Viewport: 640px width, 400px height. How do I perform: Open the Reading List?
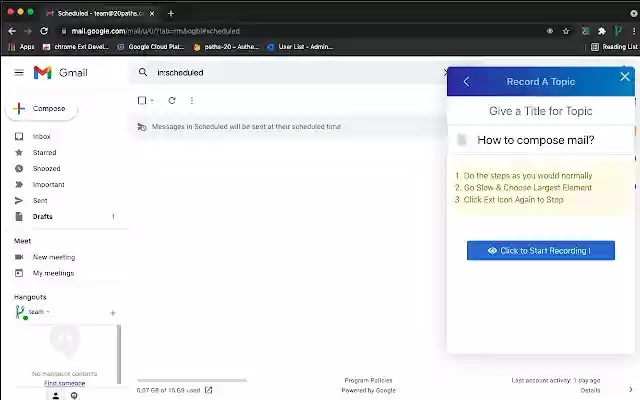tap(614, 47)
